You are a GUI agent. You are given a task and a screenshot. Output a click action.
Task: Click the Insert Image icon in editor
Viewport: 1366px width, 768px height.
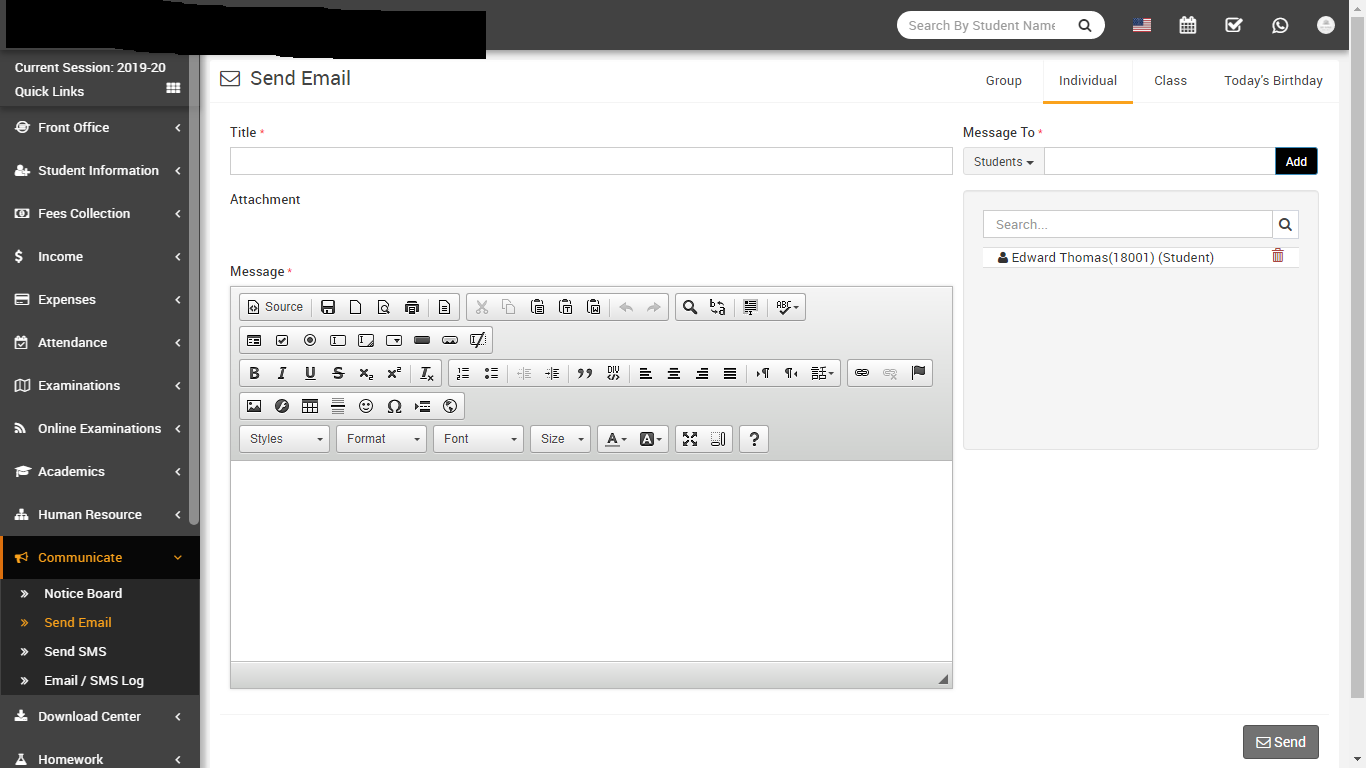(x=254, y=406)
